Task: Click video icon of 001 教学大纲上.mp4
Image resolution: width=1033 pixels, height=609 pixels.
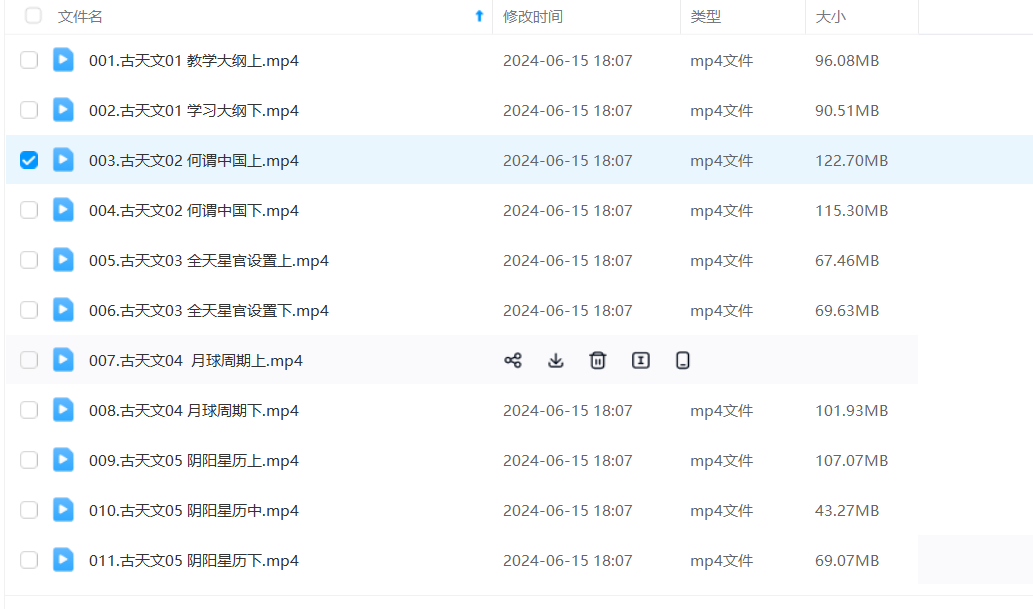Action: [x=63, y=60]
